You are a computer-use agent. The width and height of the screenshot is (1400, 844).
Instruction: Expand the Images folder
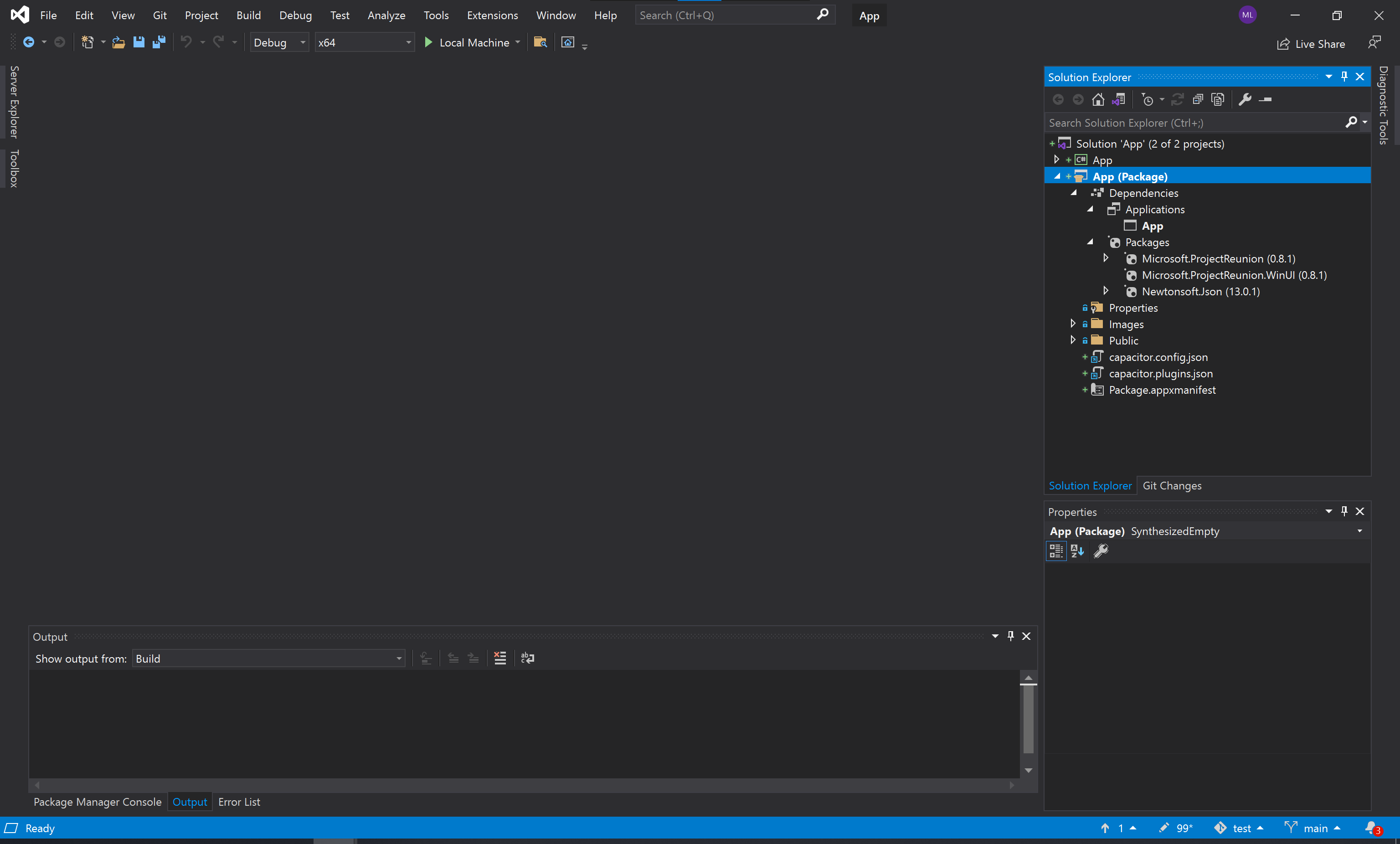click(x=1073, y=324)
